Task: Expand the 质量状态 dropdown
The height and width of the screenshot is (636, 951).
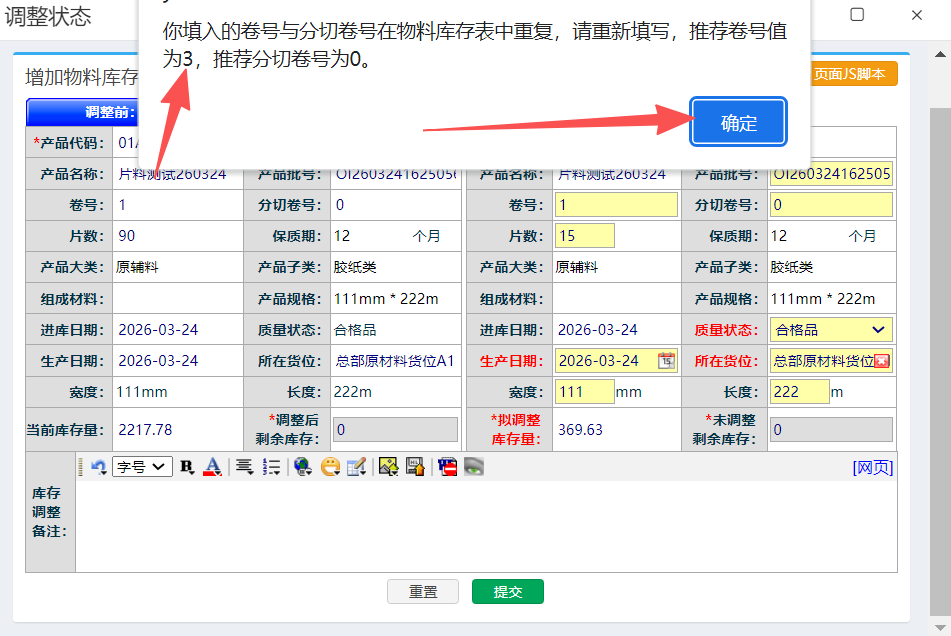Action: pos(877,330)
